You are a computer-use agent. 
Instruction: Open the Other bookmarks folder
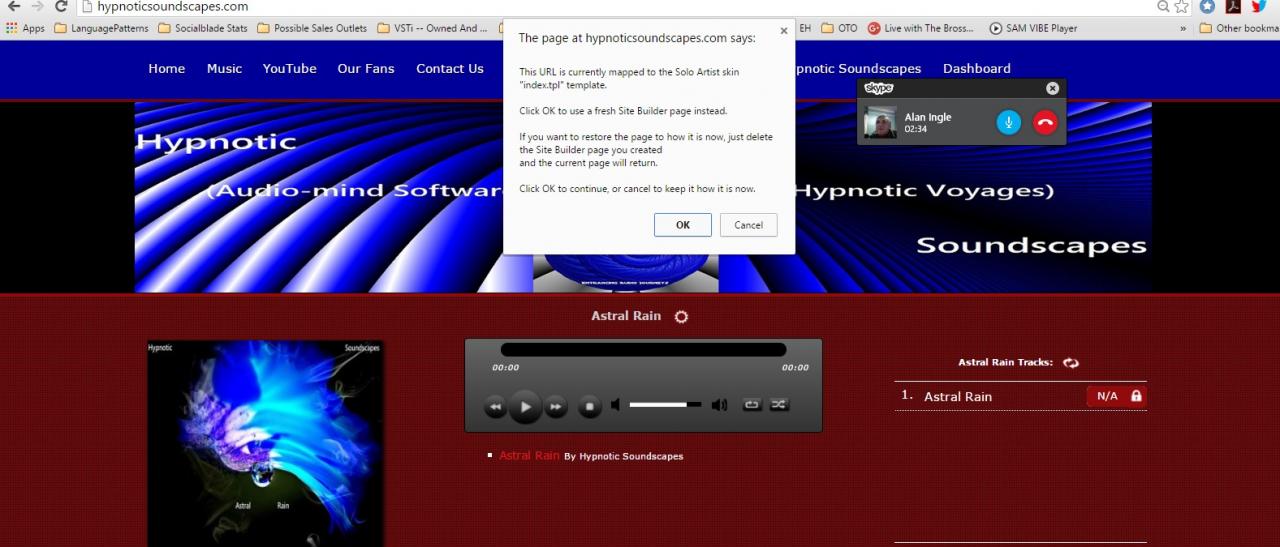coord(1239,28)
